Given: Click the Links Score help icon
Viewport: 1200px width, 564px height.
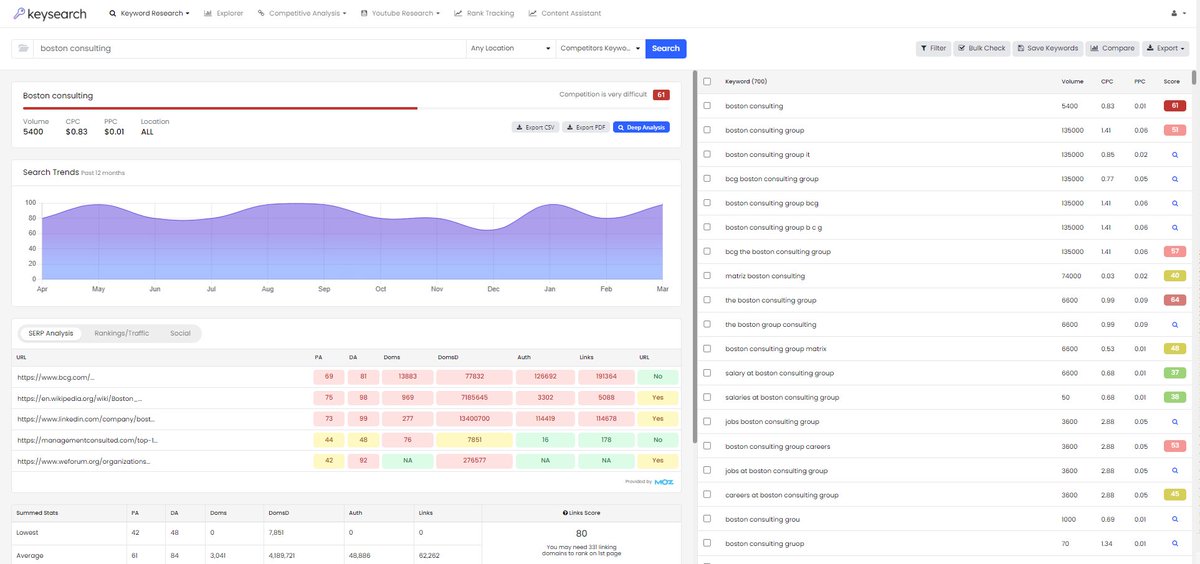Looking at the screenshot, I should pos(566,513).
